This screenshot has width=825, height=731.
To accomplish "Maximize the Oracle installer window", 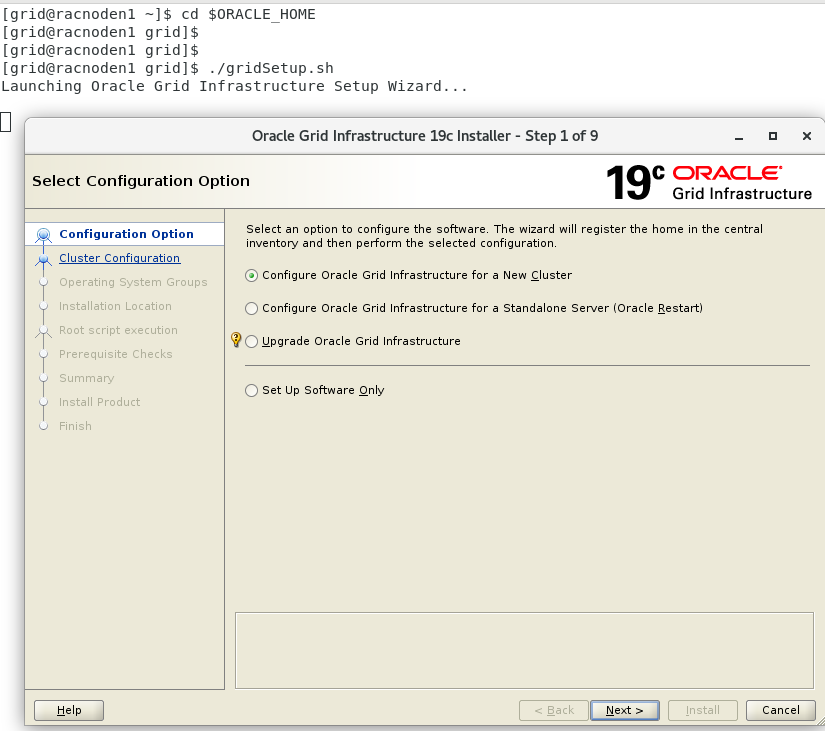I will pos(773,136).
